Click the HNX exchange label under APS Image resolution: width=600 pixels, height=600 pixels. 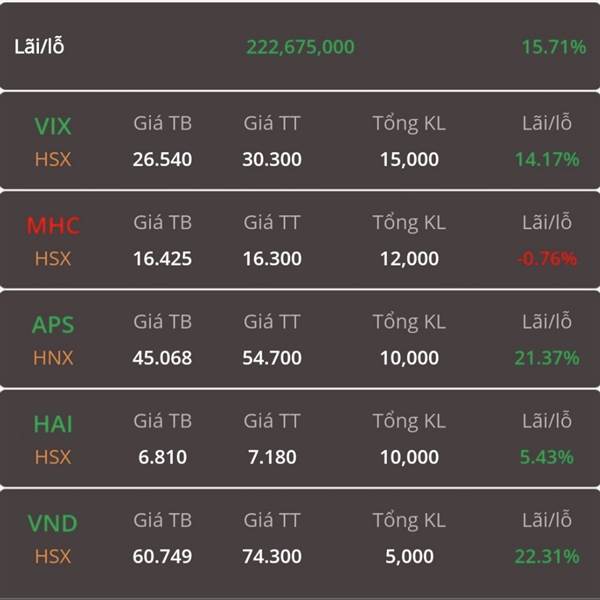coord(53,358)
